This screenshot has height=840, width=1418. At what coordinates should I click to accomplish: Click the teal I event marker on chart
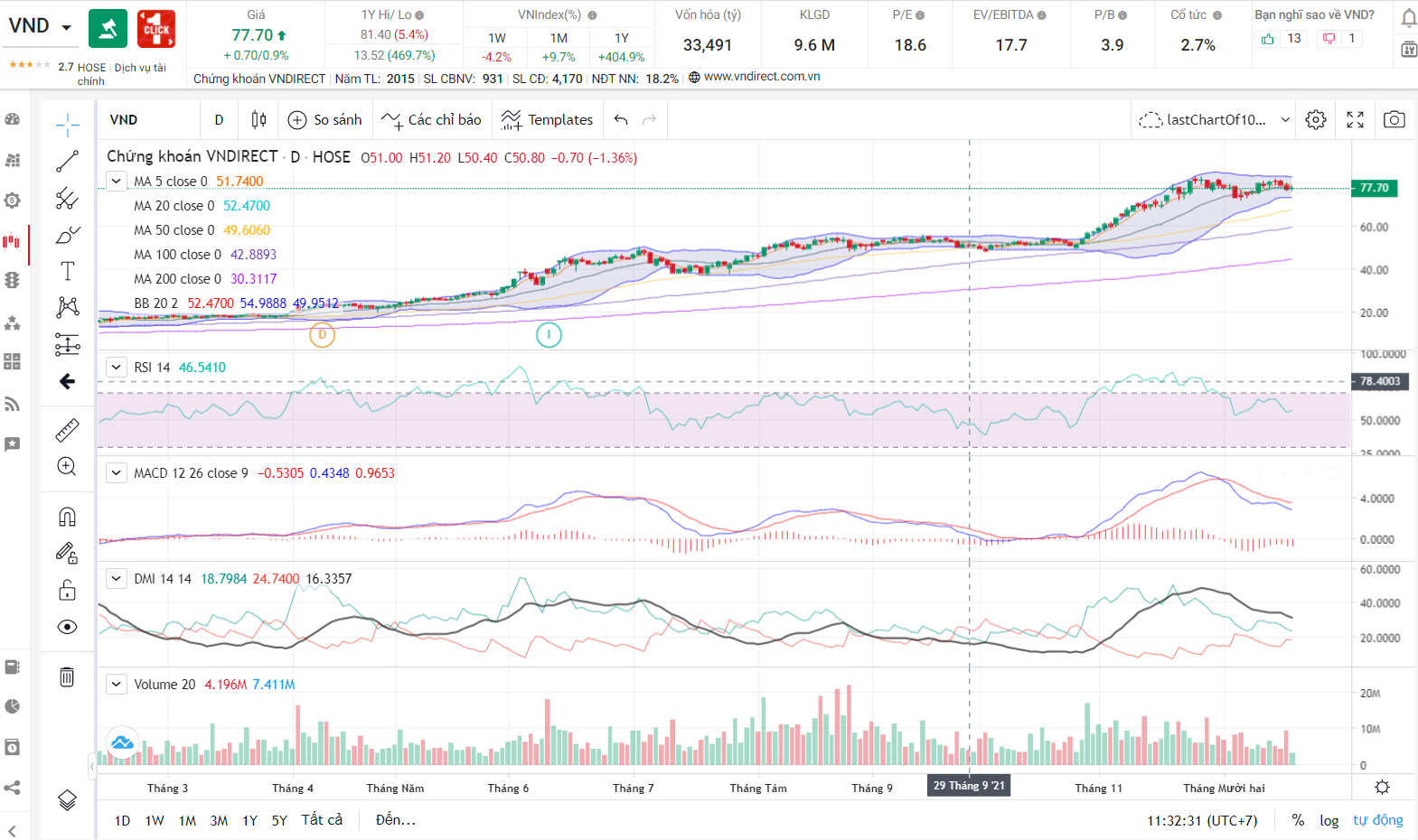pyautogui.click(x=549, y=335)
